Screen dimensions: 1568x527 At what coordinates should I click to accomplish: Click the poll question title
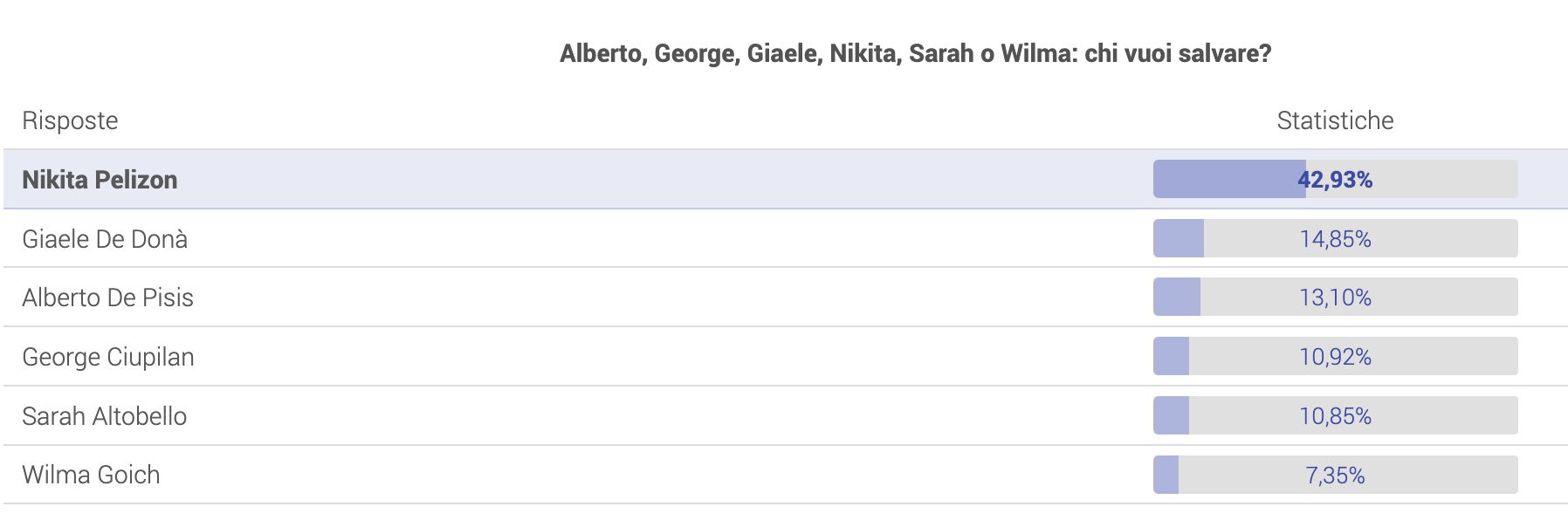point(915,54)
